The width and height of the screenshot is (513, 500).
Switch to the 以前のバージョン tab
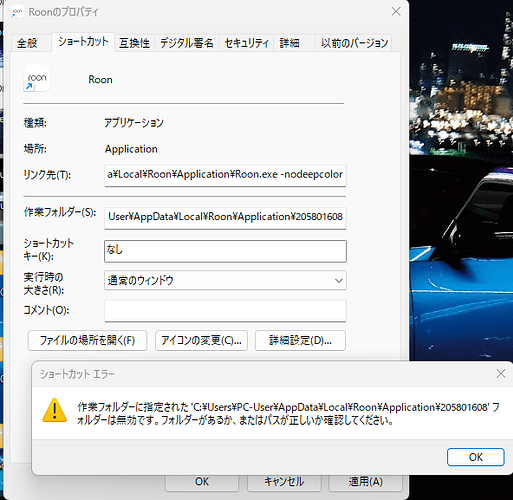point(354,43)
